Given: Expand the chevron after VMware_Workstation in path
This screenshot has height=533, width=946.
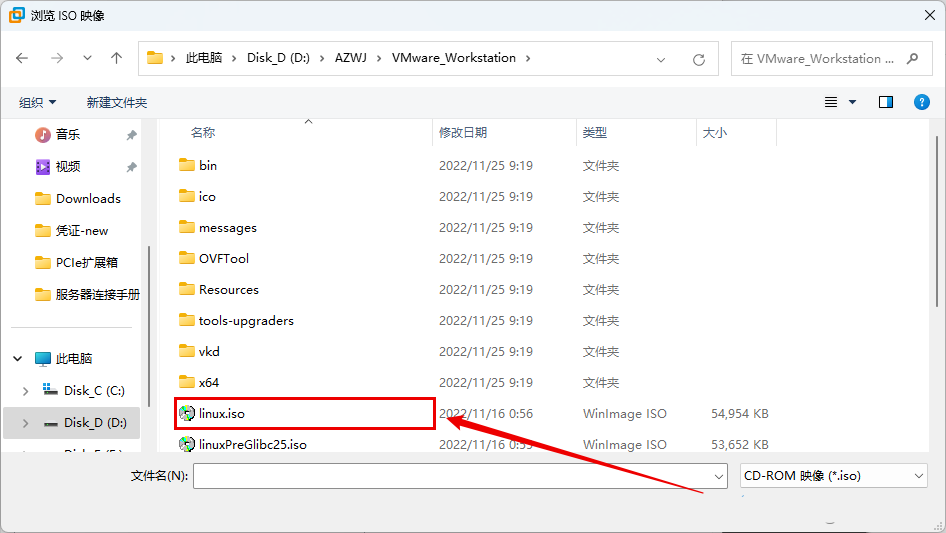Looking at the screenshot, I should point(528,58).
